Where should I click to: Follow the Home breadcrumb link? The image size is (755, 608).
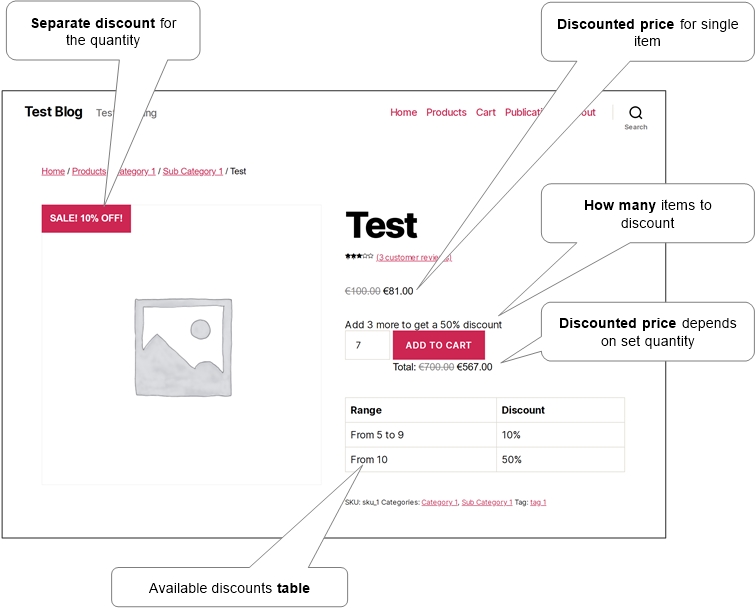[53, 171]
